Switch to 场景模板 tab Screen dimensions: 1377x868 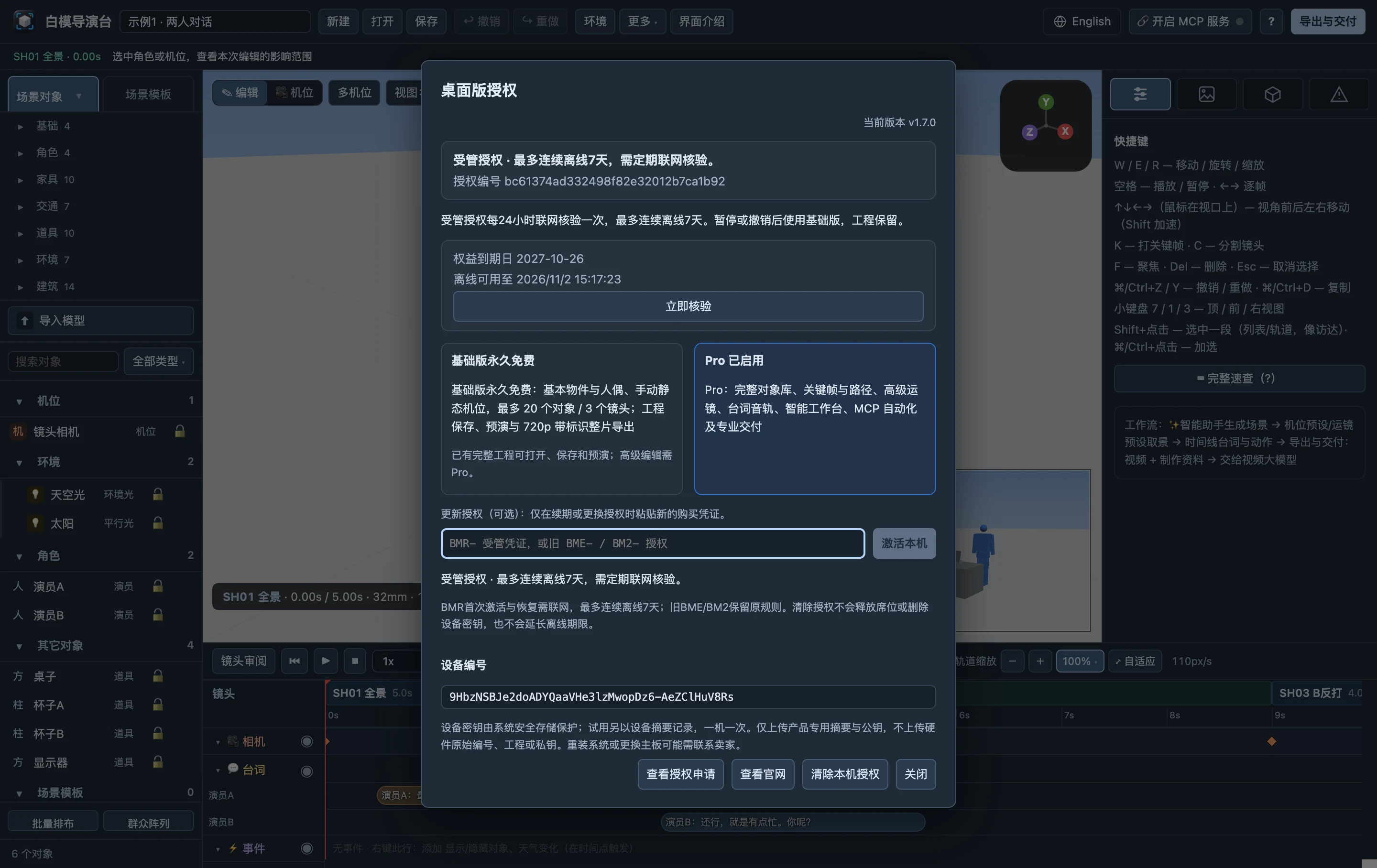pos(148,94)
